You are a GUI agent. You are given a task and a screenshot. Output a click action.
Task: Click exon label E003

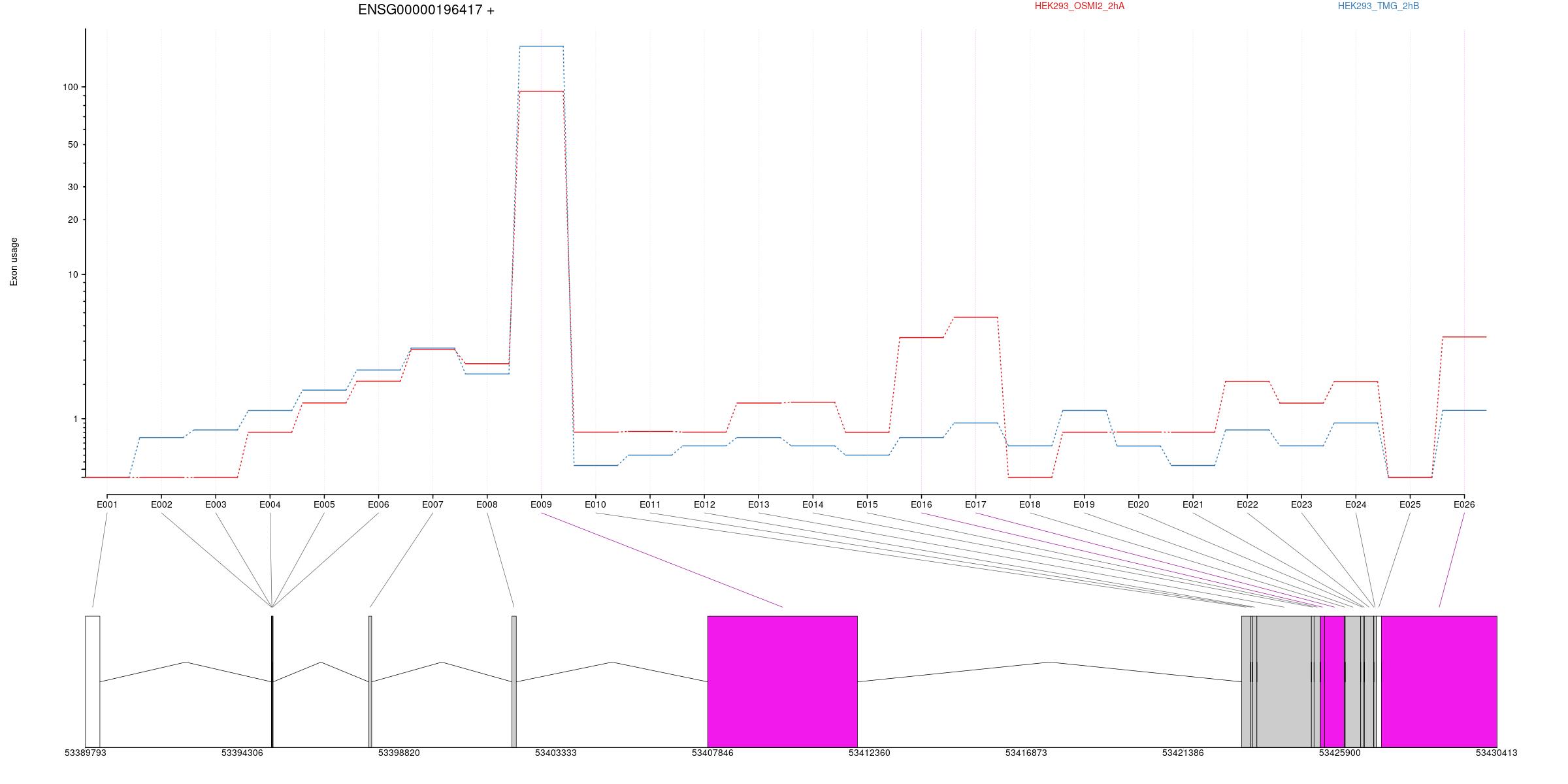[216, 504]
